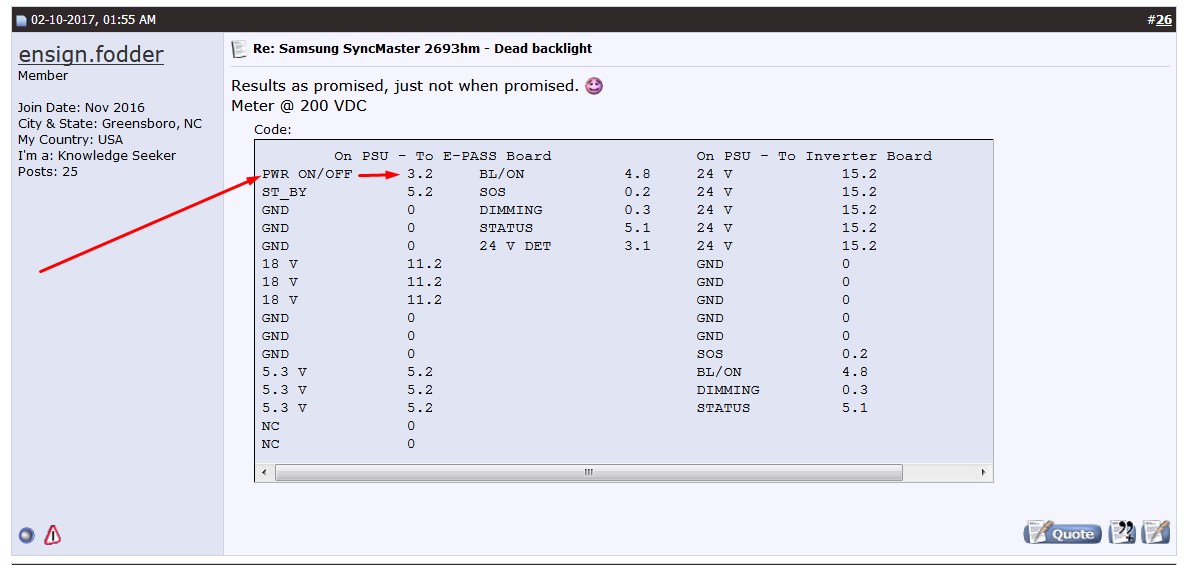Click the timestamp '02-10-2017, 01:55 AM'
The width and height of the screenshot is (1189, 565).
[x=93, y=20]
